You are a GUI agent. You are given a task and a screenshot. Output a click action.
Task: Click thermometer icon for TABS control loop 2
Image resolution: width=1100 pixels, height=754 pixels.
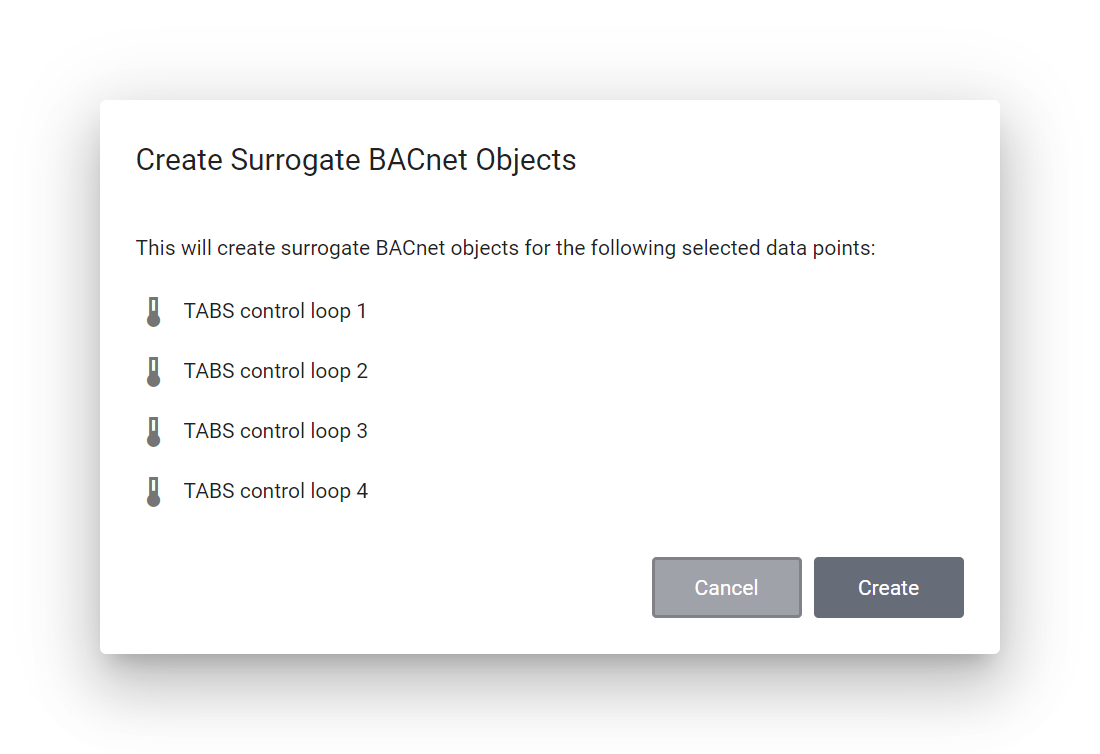(153, 372)
